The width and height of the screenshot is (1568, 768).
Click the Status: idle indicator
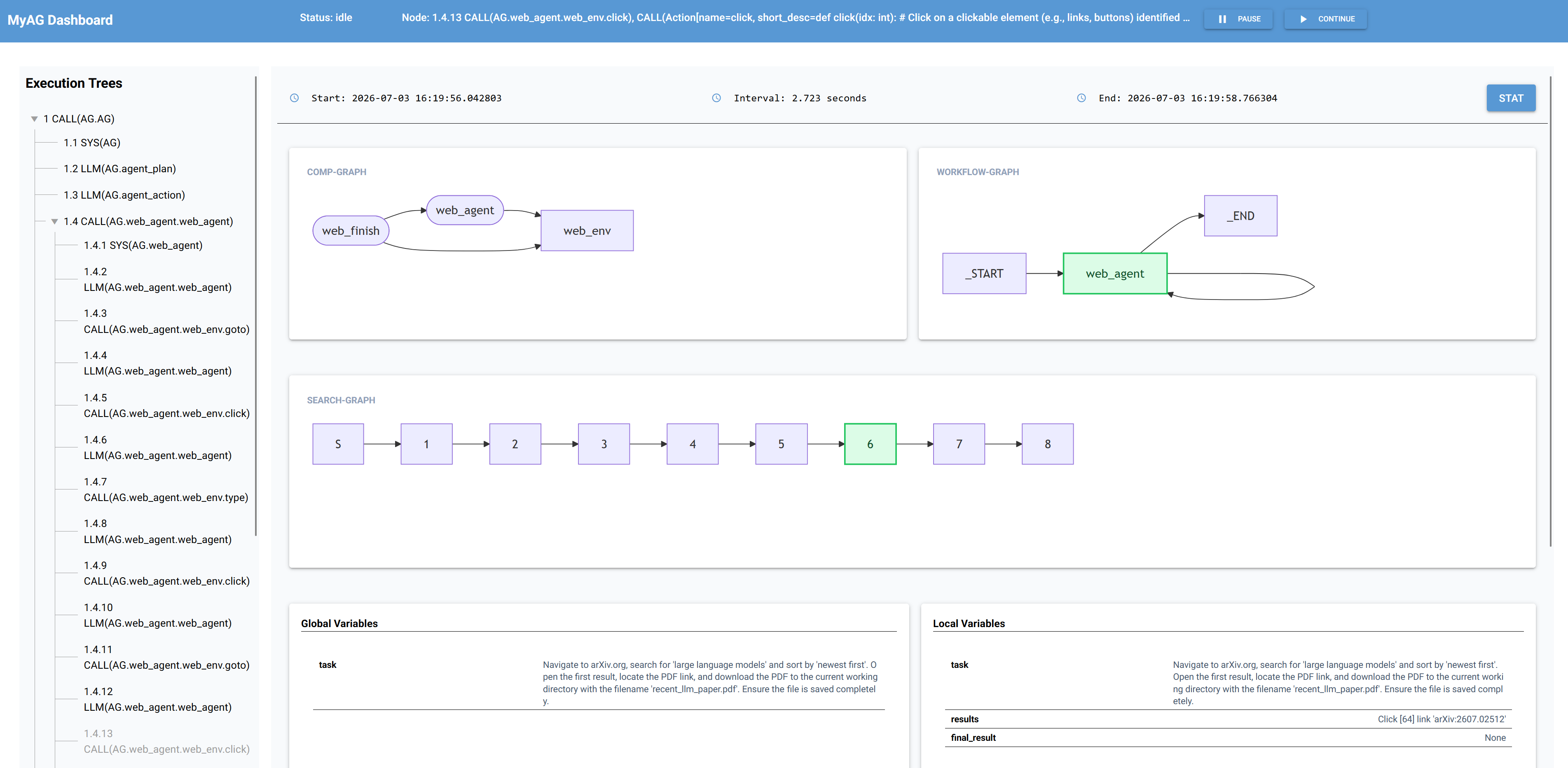click(325, 18)
